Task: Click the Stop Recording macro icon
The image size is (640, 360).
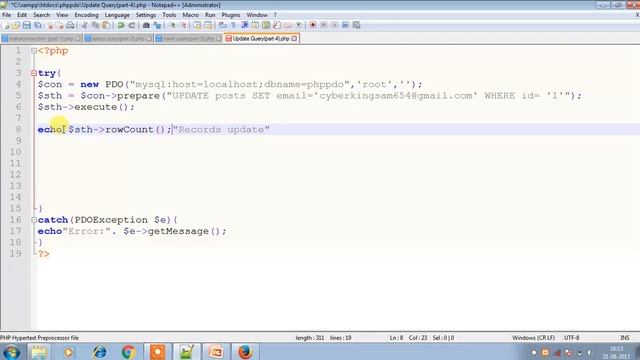Action: coord(324,25)
